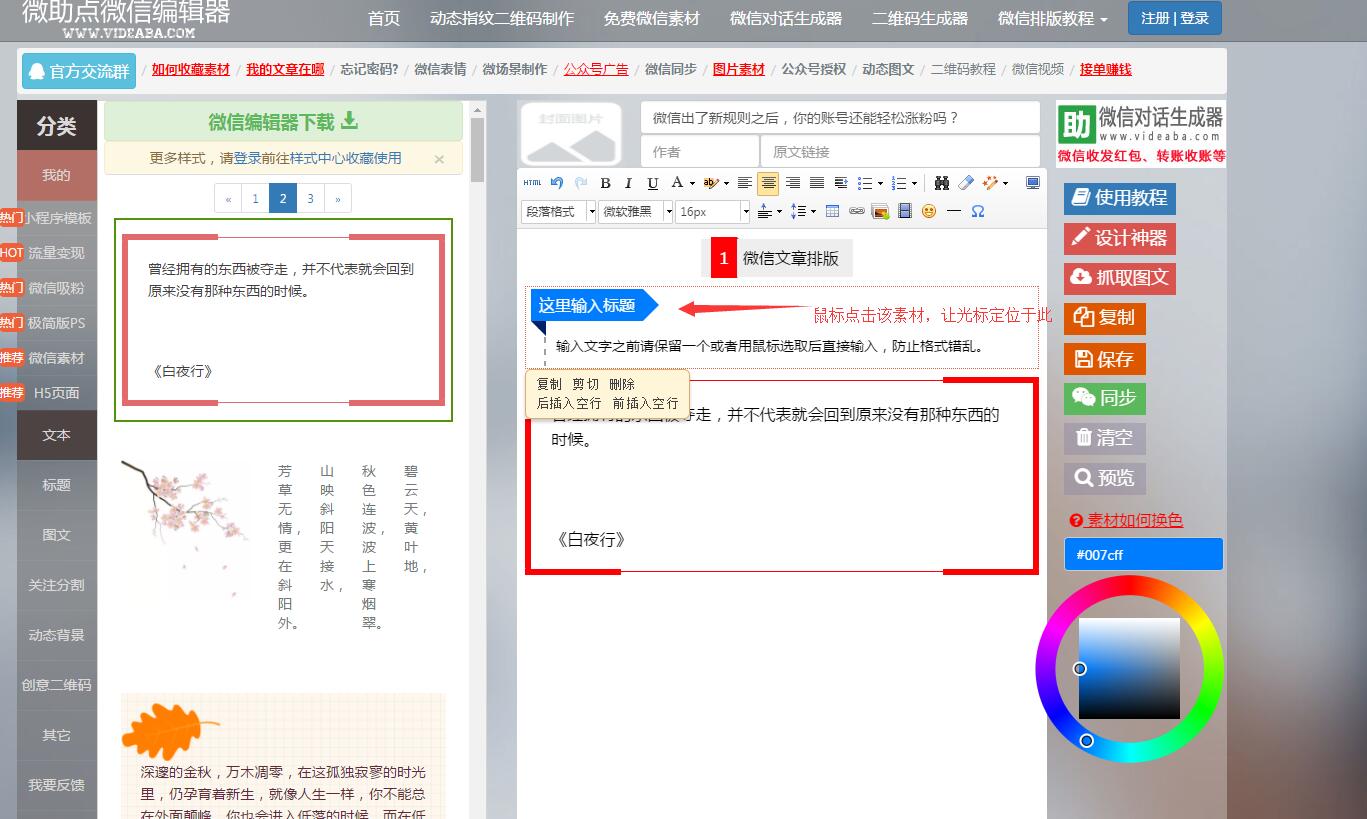
Task: Click the undo arrow icon
Action: (557, 183)
